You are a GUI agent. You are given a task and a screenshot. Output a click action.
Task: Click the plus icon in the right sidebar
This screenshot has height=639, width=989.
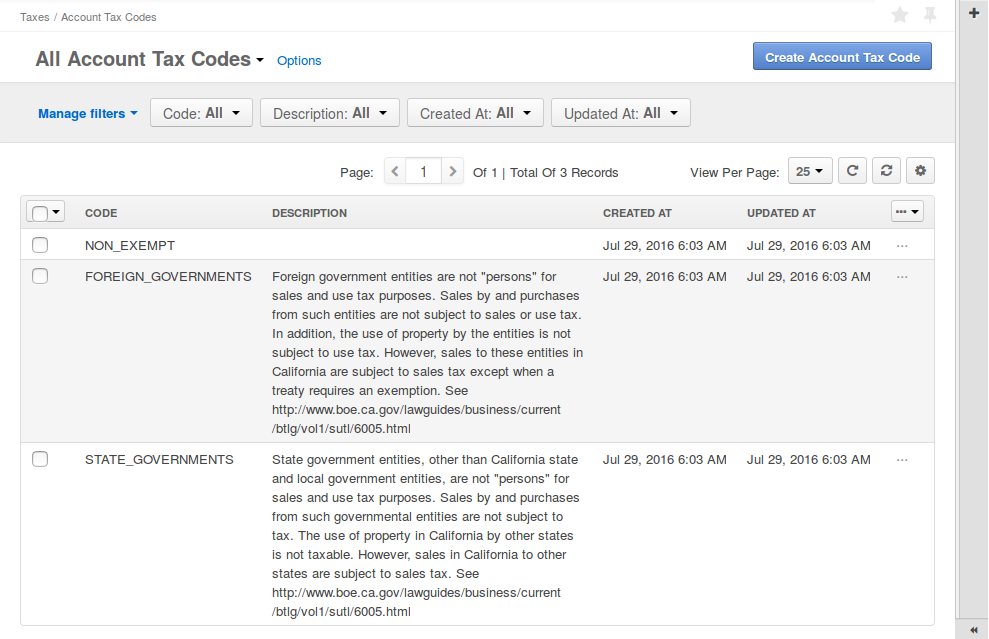973,14
